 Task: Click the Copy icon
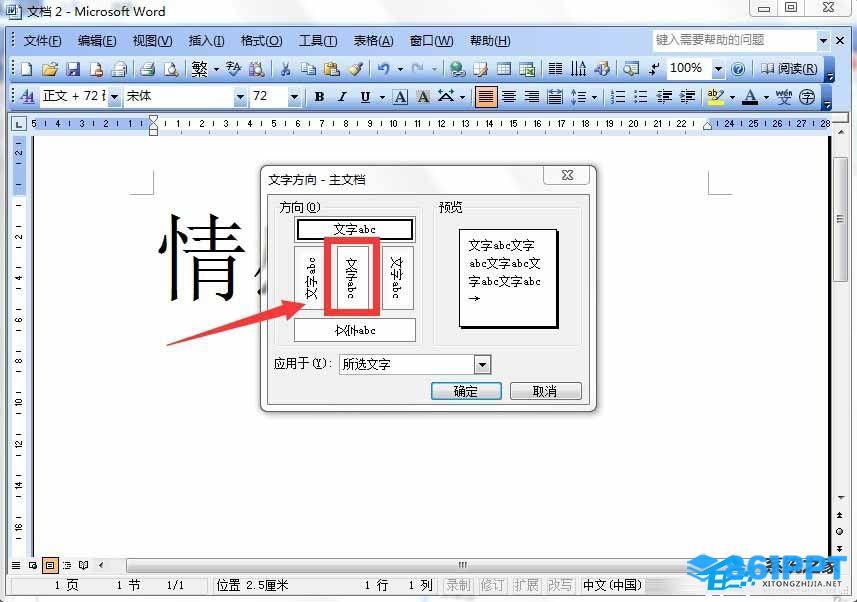308,69
